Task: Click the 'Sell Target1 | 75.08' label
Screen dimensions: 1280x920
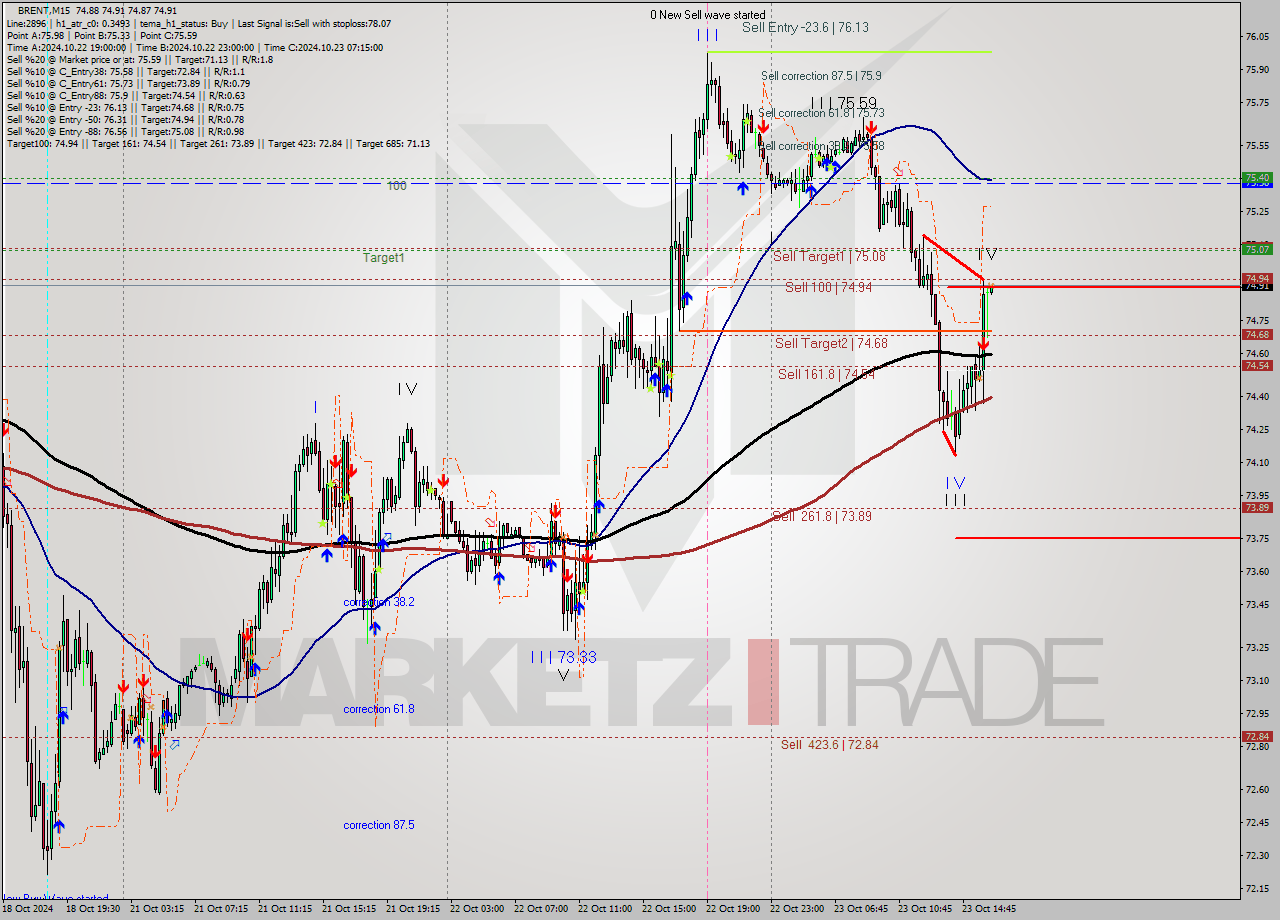Action: 829,257
